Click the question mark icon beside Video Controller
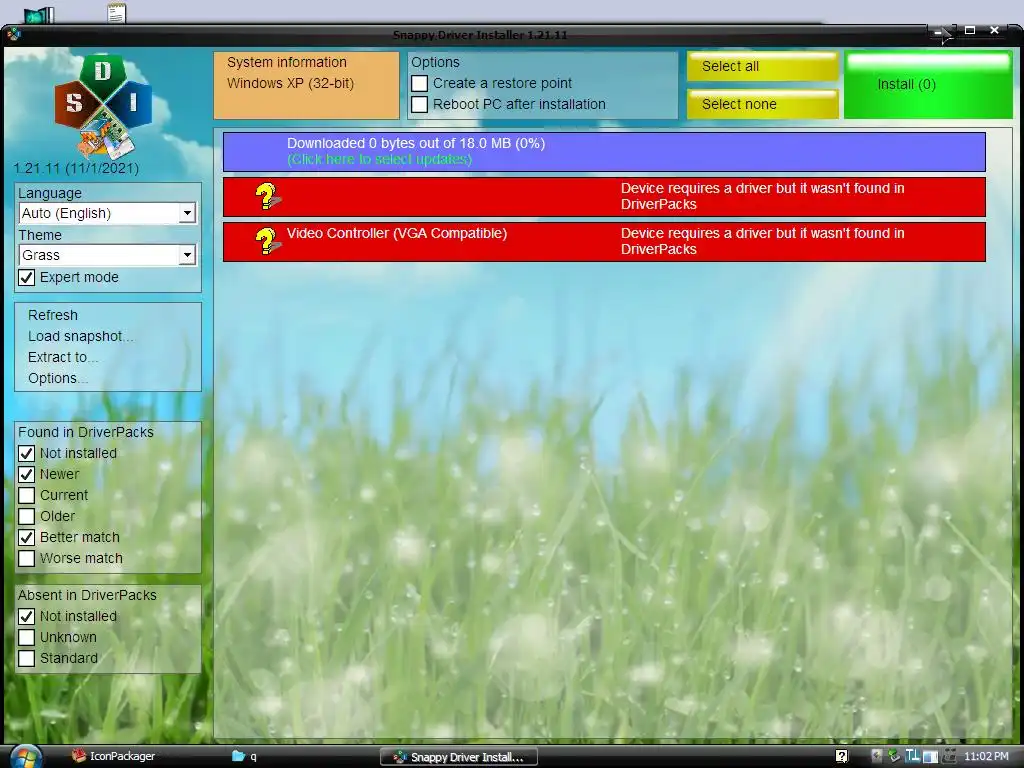This screenshot has width=1024, height=768. click(x=266, y=241)
